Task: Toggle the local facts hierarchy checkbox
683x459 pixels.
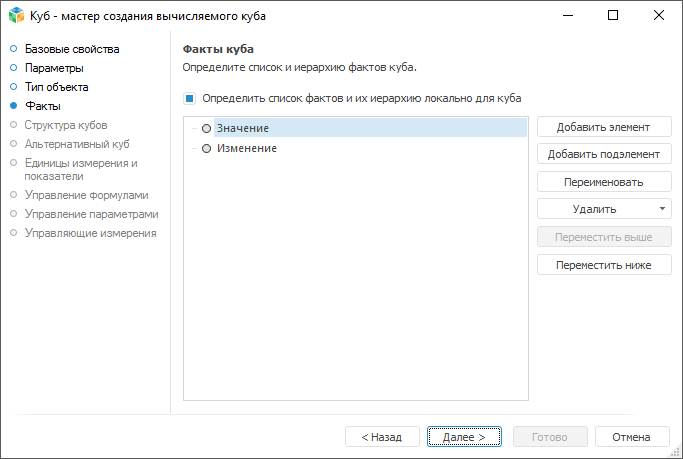Action: coord(189,99)
